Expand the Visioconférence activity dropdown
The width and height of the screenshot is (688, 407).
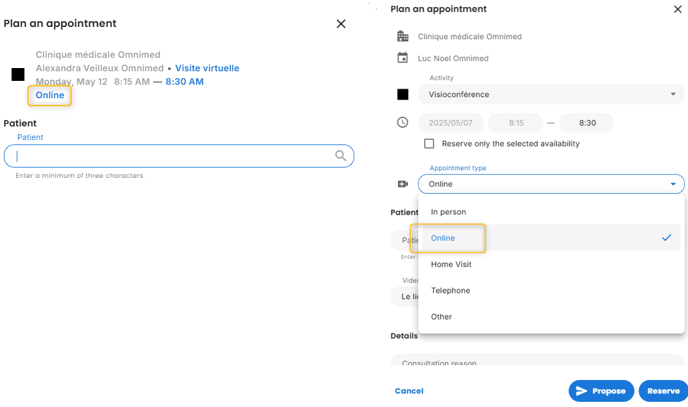672,95
